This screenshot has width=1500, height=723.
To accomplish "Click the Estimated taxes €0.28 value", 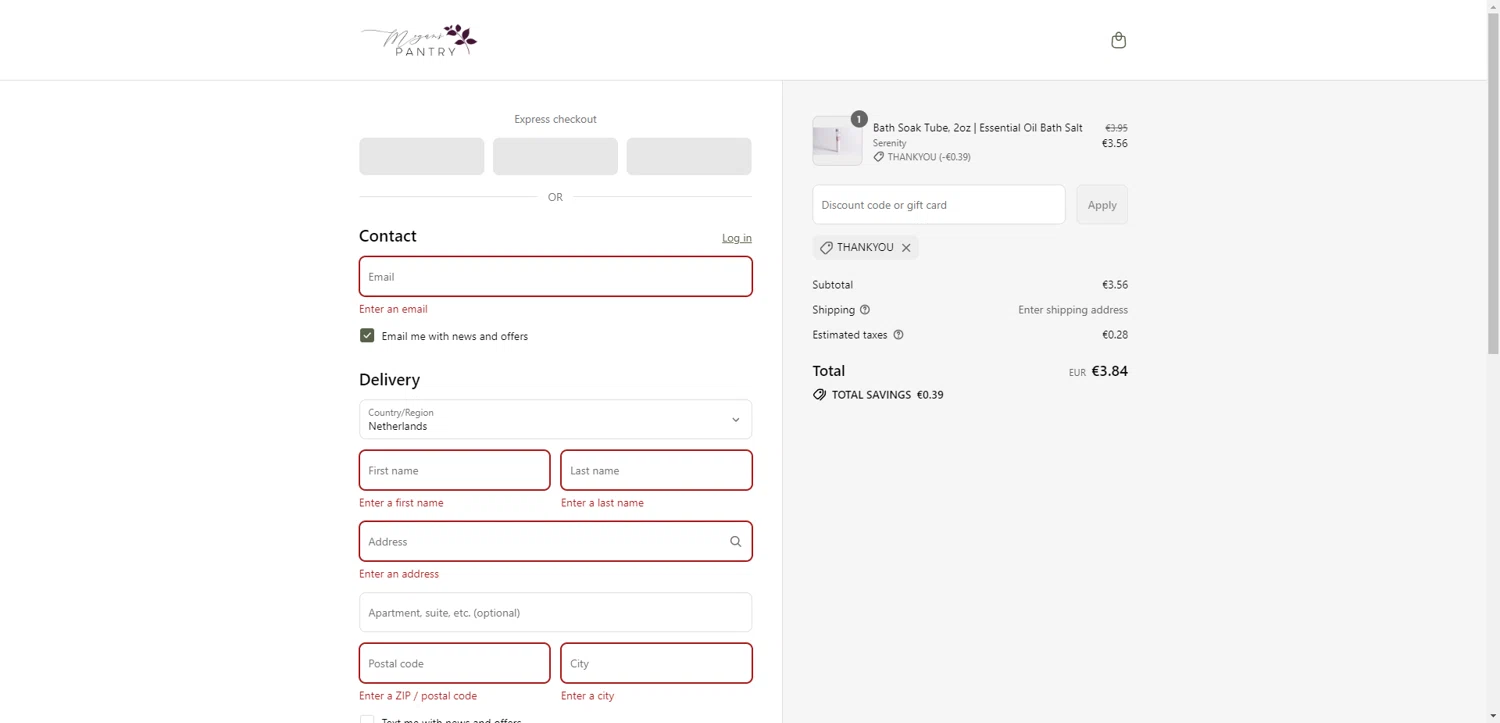I will [x=1115, y=335].
